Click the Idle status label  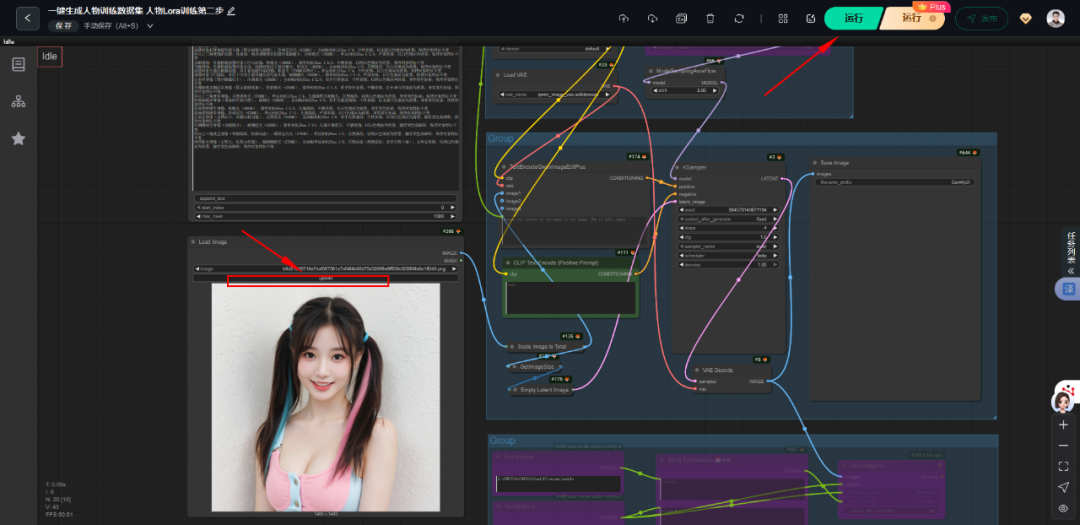[50, 56]
